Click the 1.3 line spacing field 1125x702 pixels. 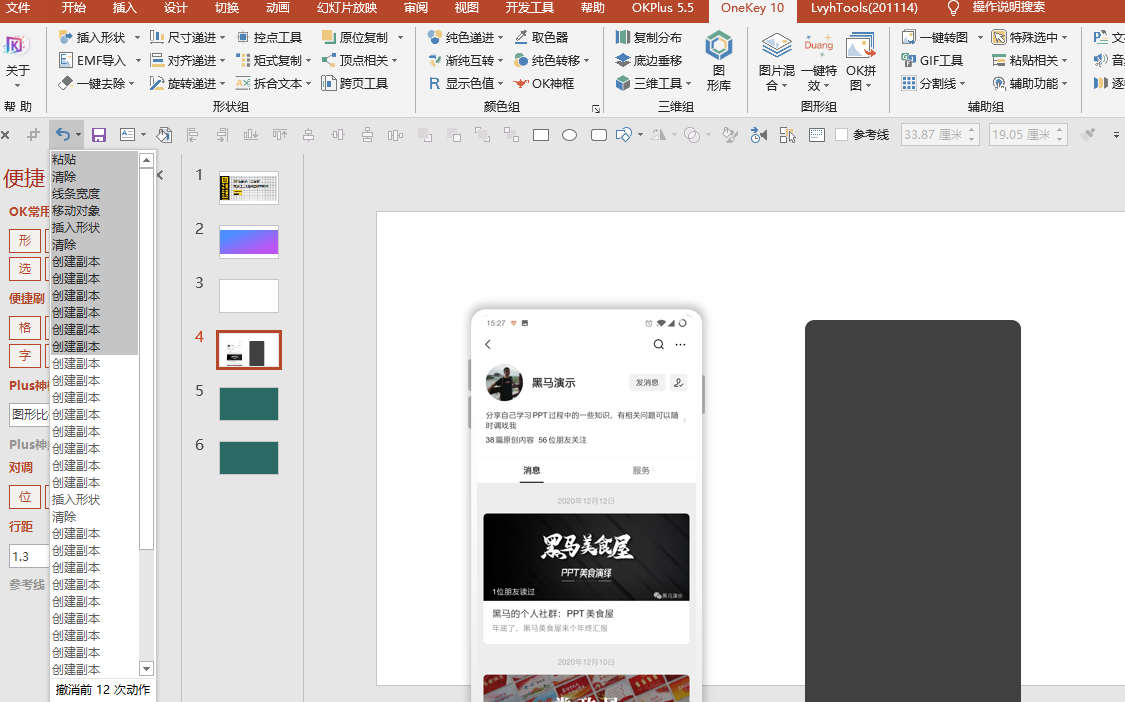29,556
